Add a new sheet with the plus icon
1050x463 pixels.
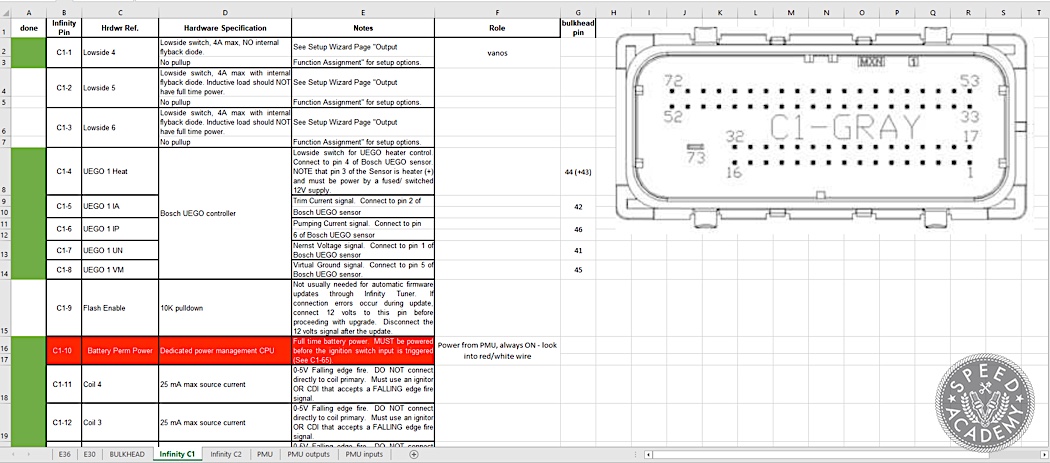[x=413, y=454]
